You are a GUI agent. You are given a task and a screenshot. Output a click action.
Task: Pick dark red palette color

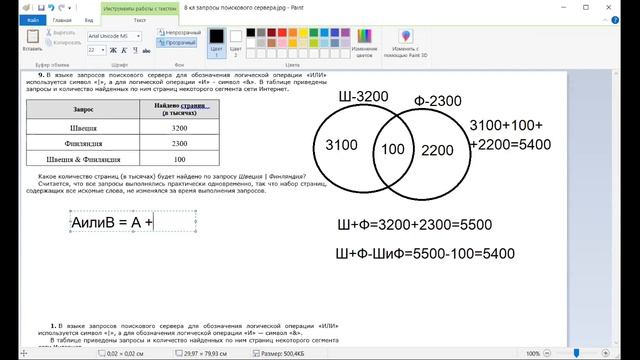tap(272, 33)
